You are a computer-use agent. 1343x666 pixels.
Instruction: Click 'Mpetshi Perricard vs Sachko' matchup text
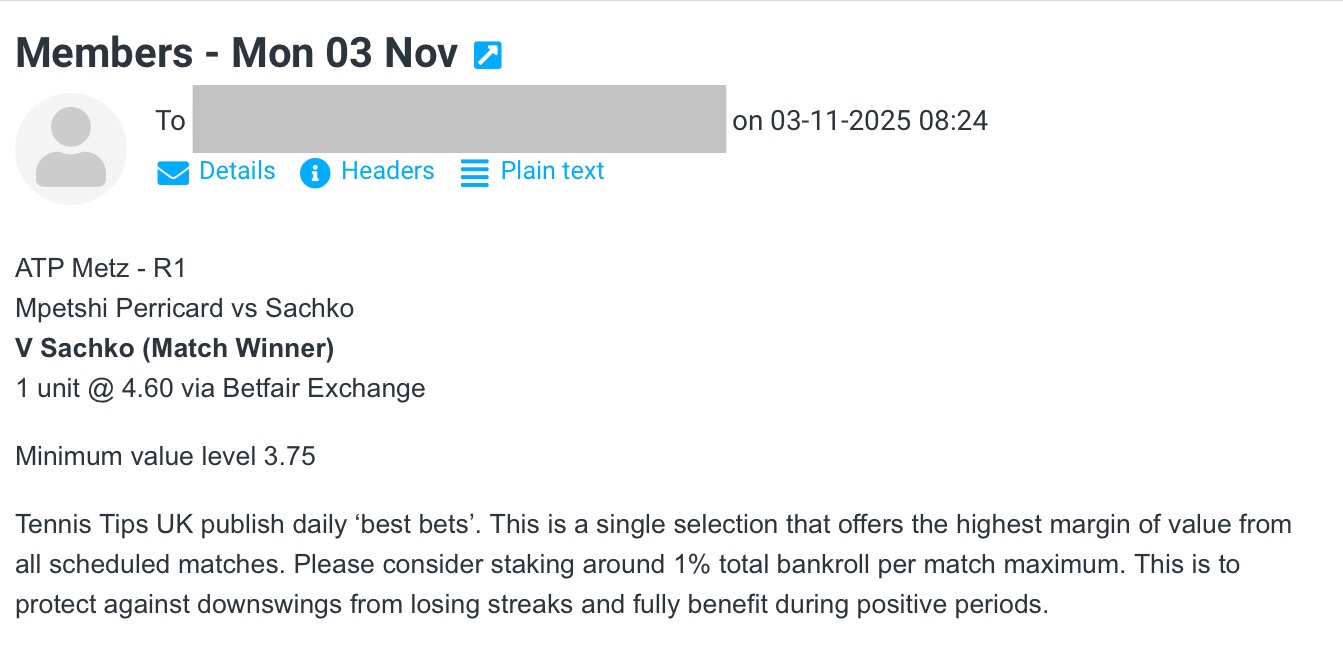pyautogui.click(x=184, y=308)
